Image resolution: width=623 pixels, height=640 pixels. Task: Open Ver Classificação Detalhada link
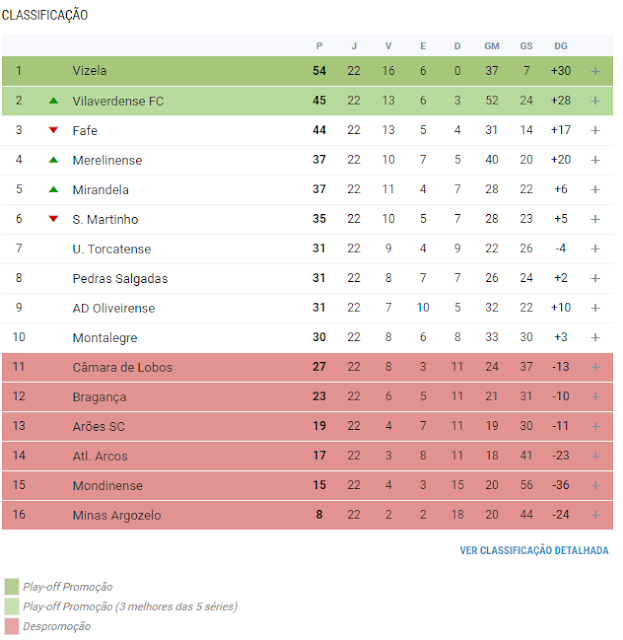coord(534,550)
